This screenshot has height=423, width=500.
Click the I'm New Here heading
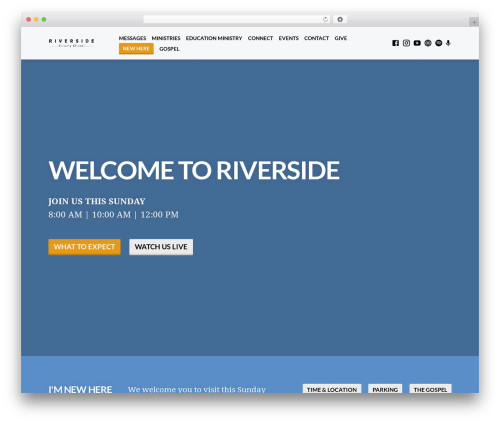tap(80, 389)
